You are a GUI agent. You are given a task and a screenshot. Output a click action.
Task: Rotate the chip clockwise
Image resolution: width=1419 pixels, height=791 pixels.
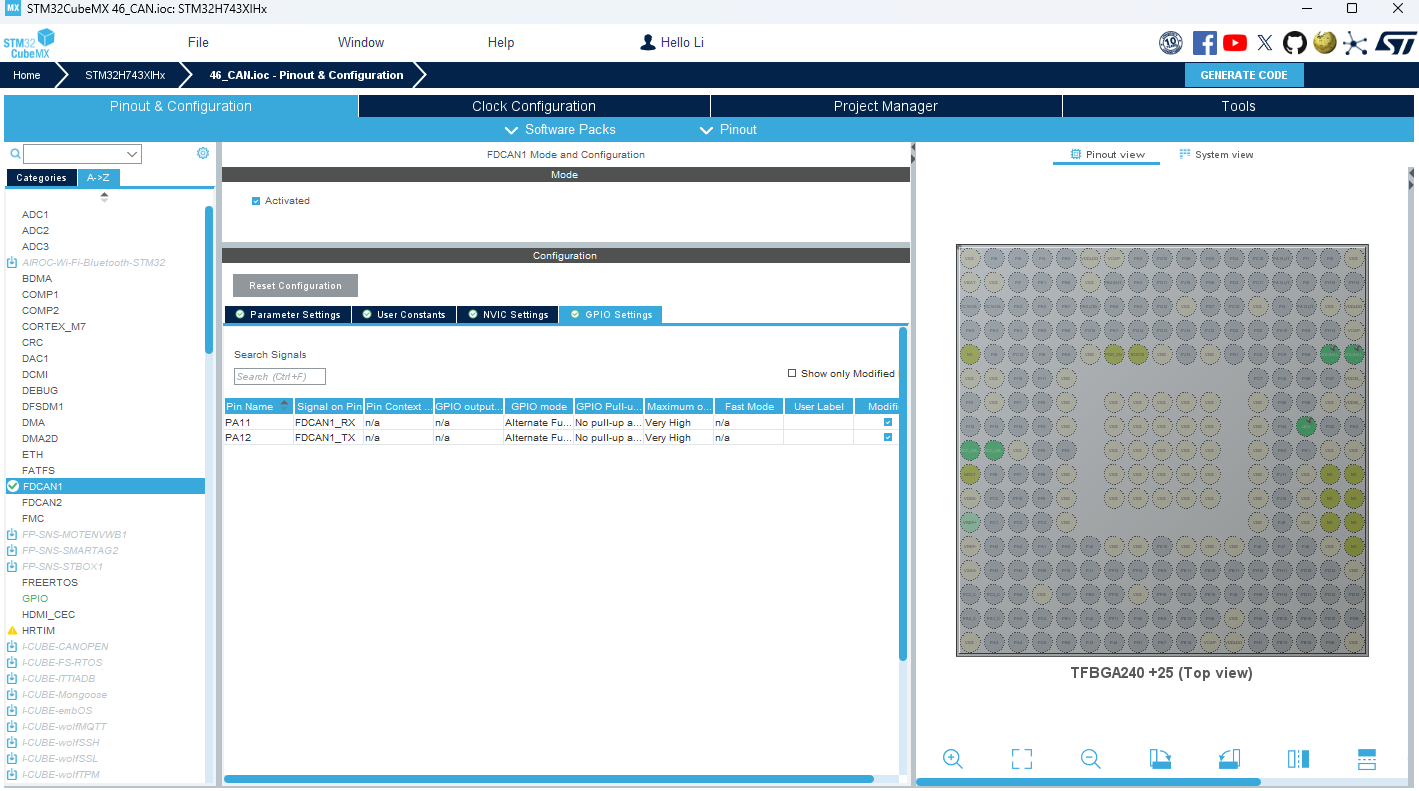[x=1160, y=759]
